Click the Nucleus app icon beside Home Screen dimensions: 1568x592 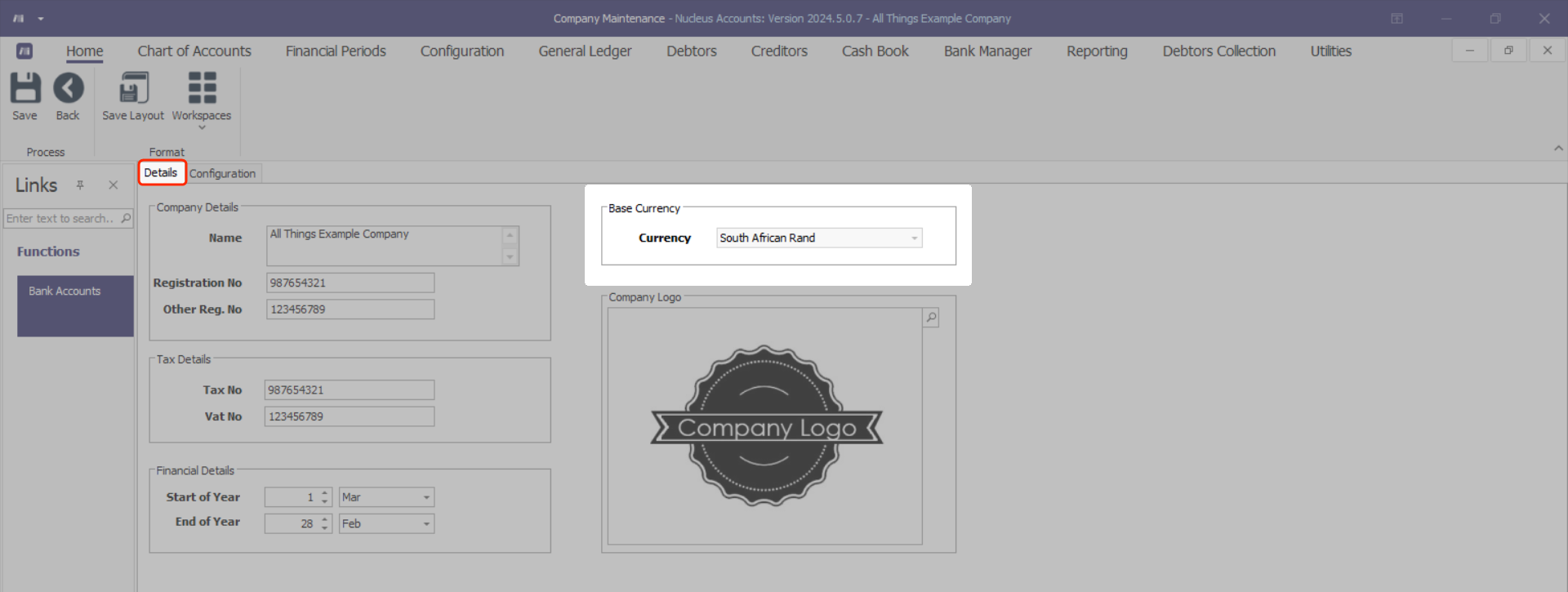(24, 51)
